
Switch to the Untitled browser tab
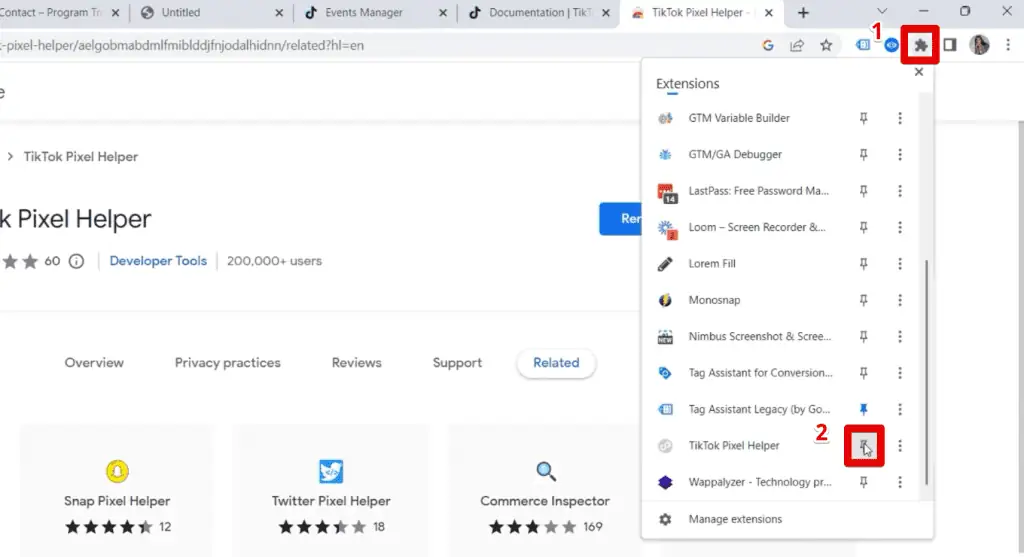[x=210, y=12]
